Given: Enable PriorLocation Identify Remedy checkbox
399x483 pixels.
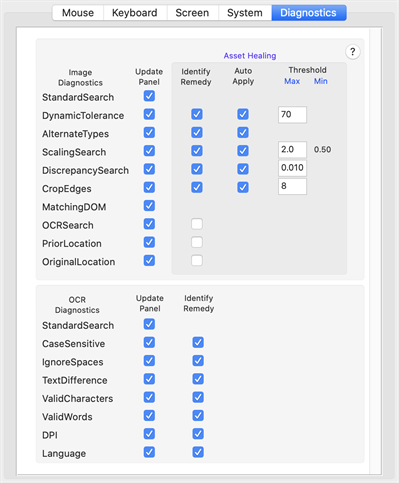Looking at the screenshot, I should pyautogui.click(x=197, y=242).
